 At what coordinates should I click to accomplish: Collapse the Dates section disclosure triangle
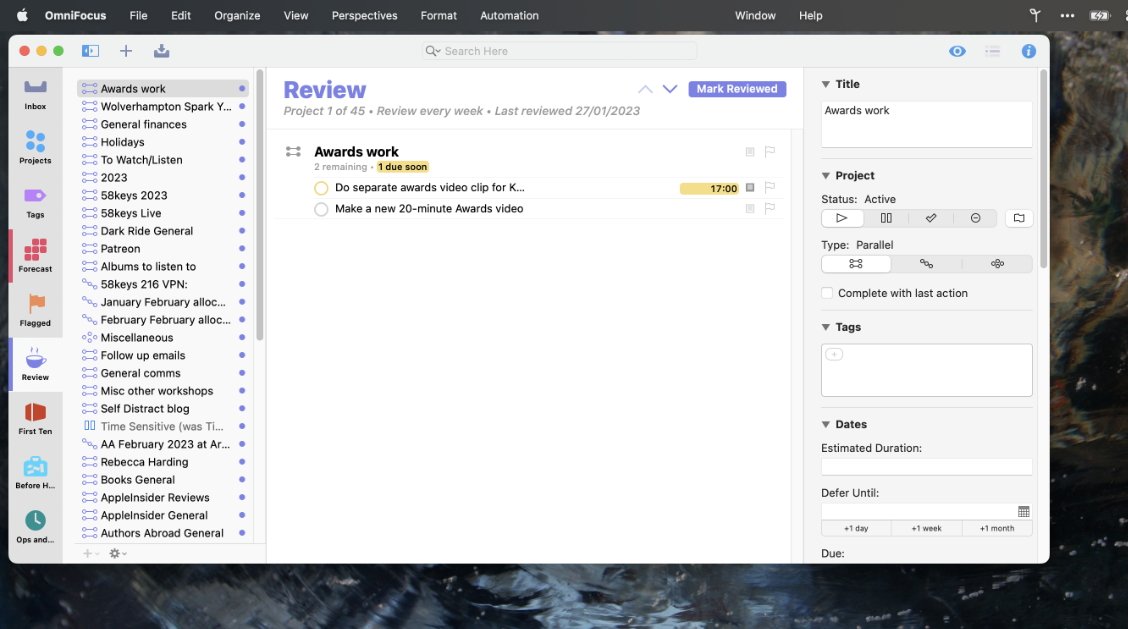point(826,424)
